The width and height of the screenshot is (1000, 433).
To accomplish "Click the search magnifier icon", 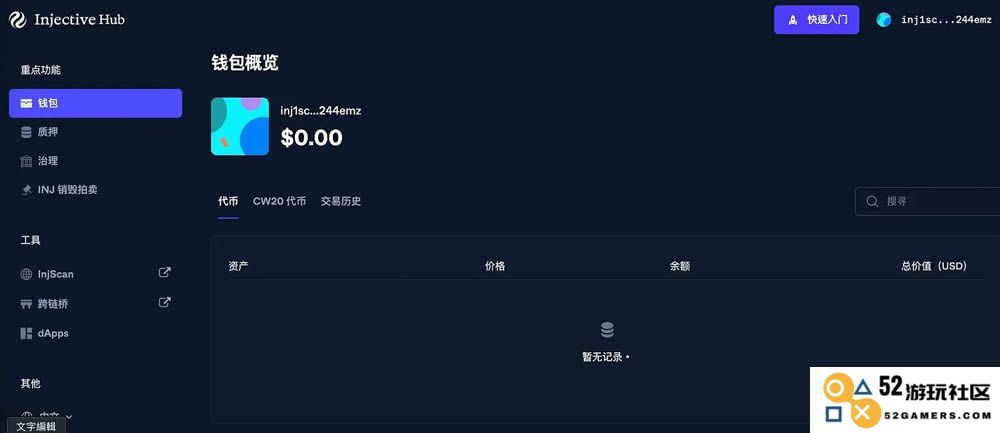I will (872, 202).
